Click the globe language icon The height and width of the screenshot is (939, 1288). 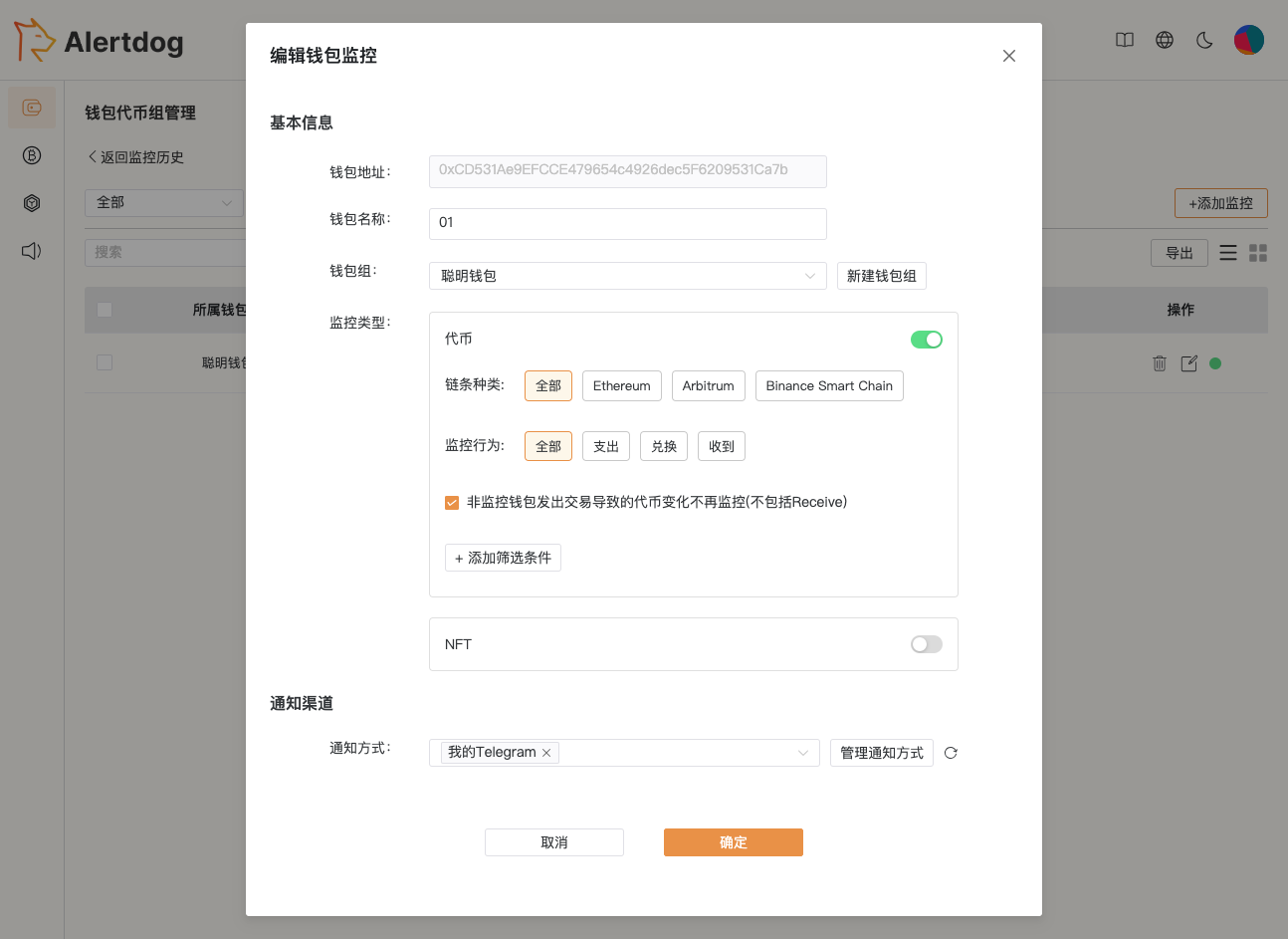tap(1165, 41)
